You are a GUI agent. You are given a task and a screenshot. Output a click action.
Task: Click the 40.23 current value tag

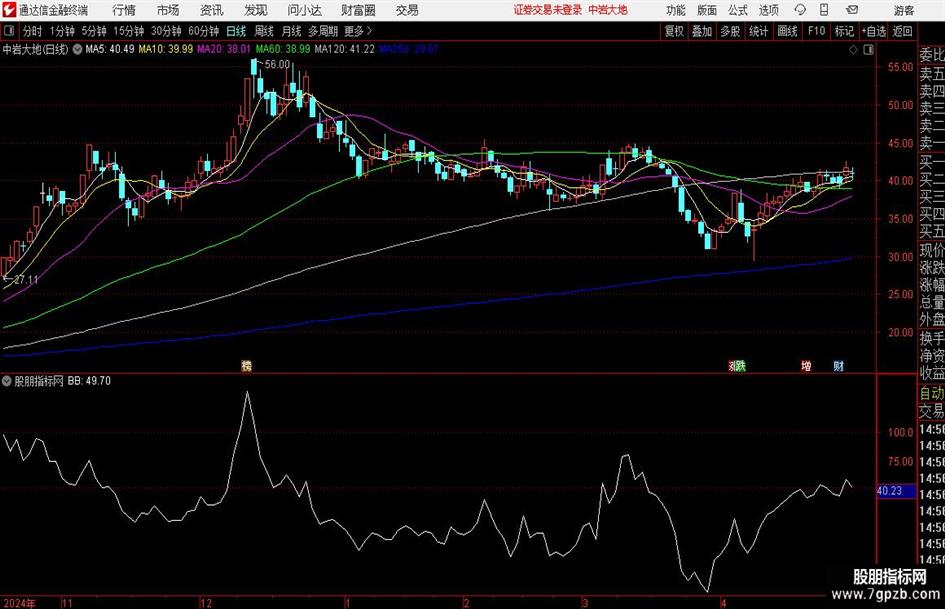(x=895, y=491)
